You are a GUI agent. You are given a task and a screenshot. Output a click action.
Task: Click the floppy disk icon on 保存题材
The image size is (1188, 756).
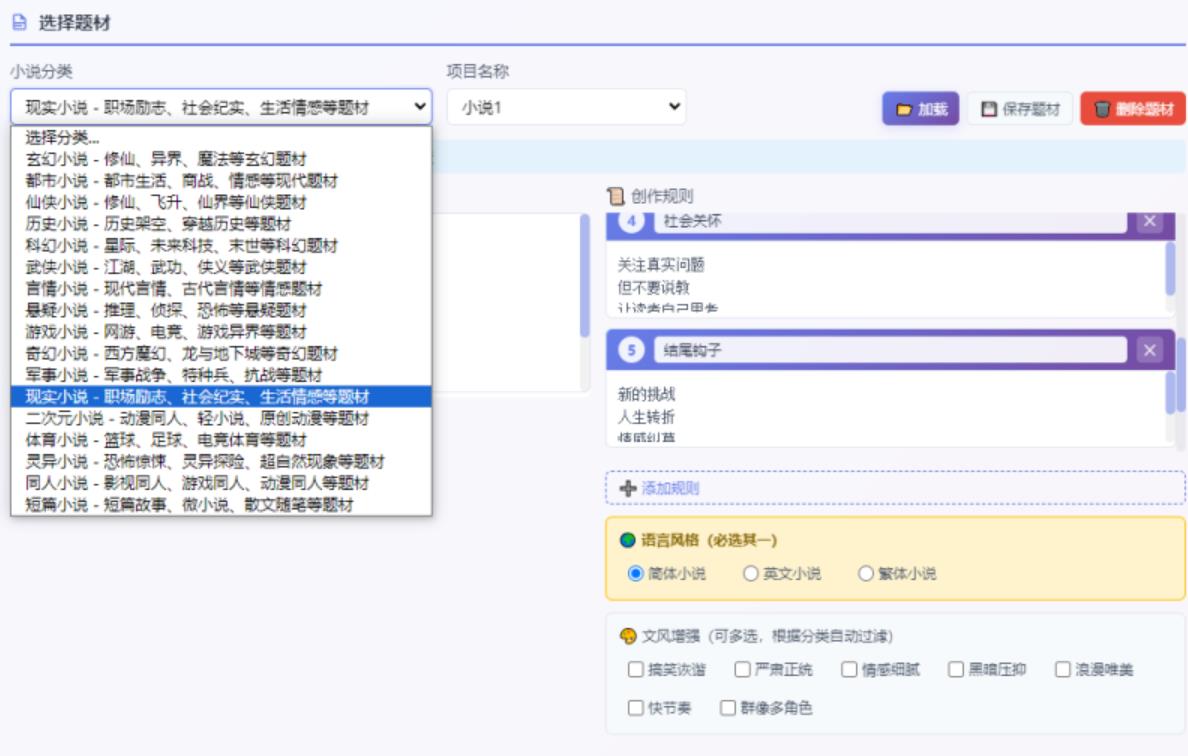(x=989, y=110)
